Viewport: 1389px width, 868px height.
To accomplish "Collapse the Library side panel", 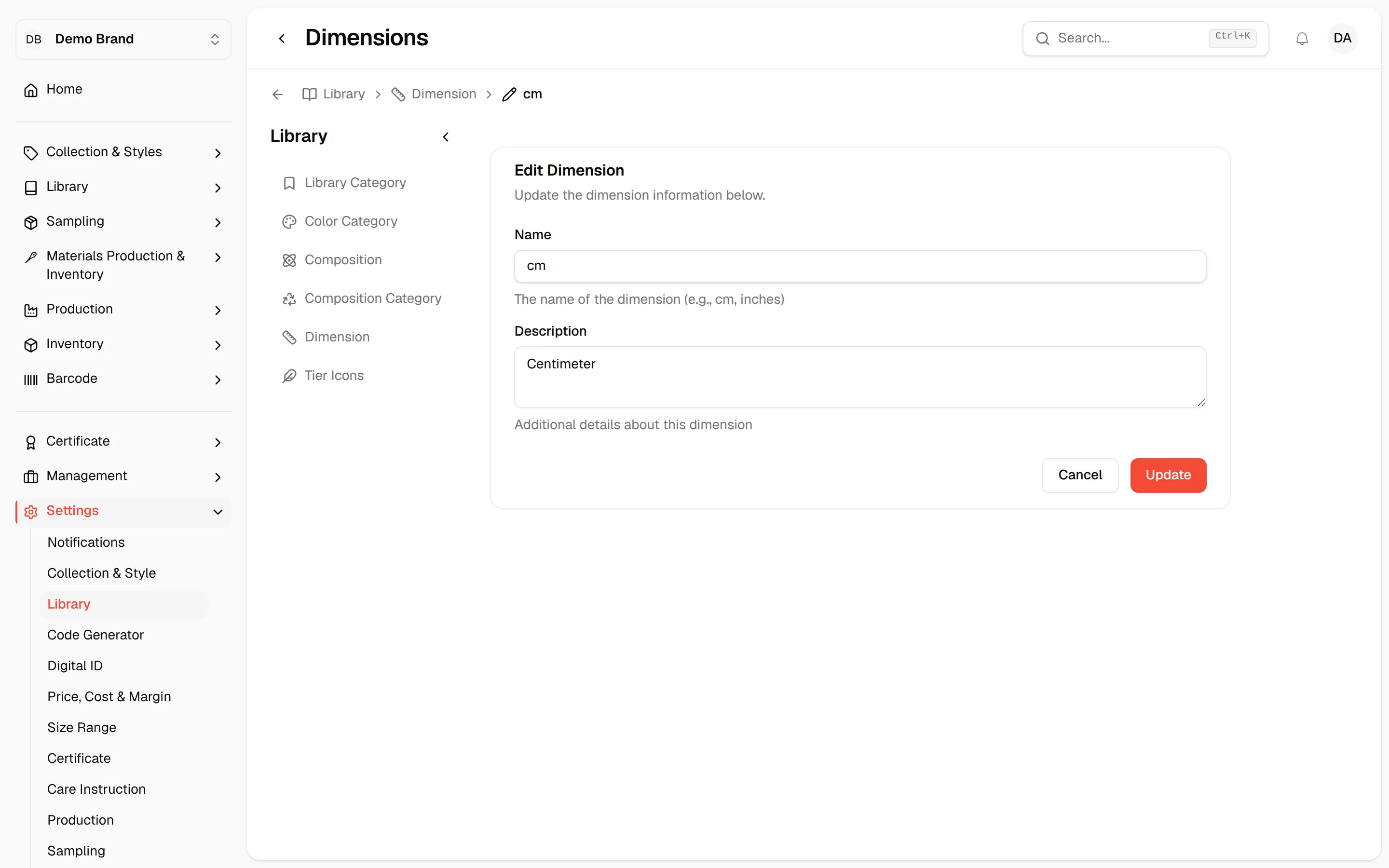I will pos(446,136).
